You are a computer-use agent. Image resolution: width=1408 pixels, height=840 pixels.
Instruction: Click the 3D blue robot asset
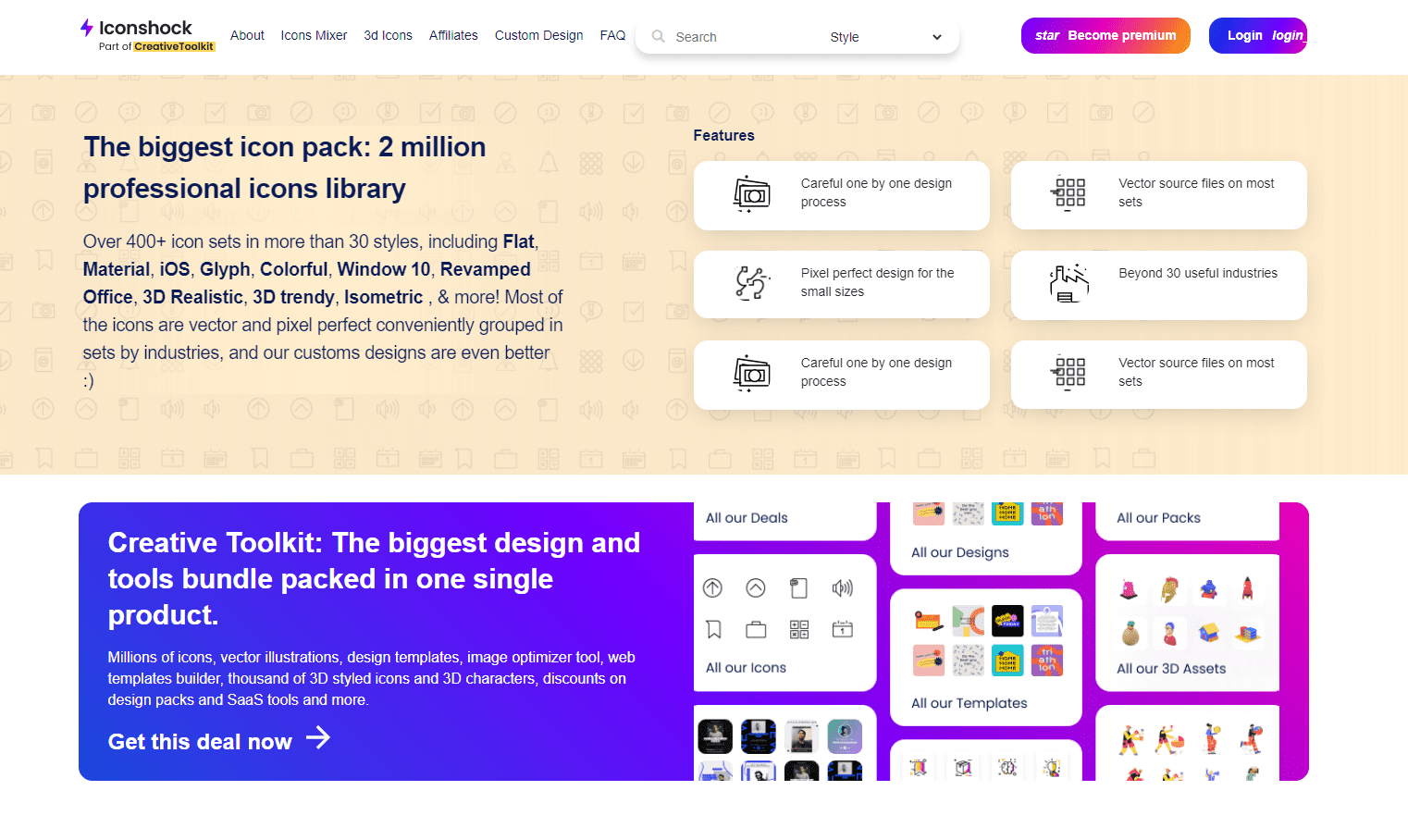pos(1208,588)
